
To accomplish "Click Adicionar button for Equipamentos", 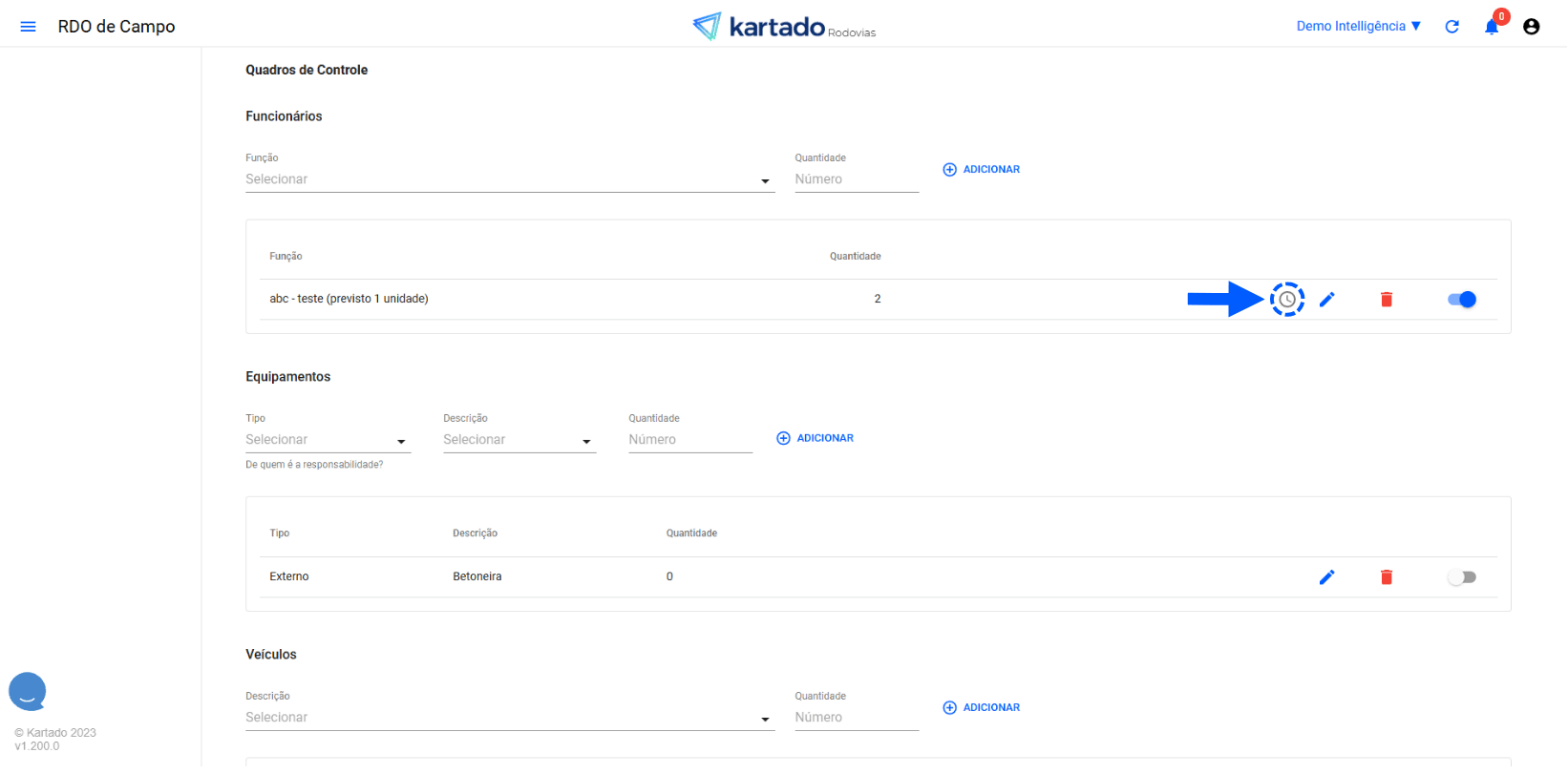I will point(816,438).
